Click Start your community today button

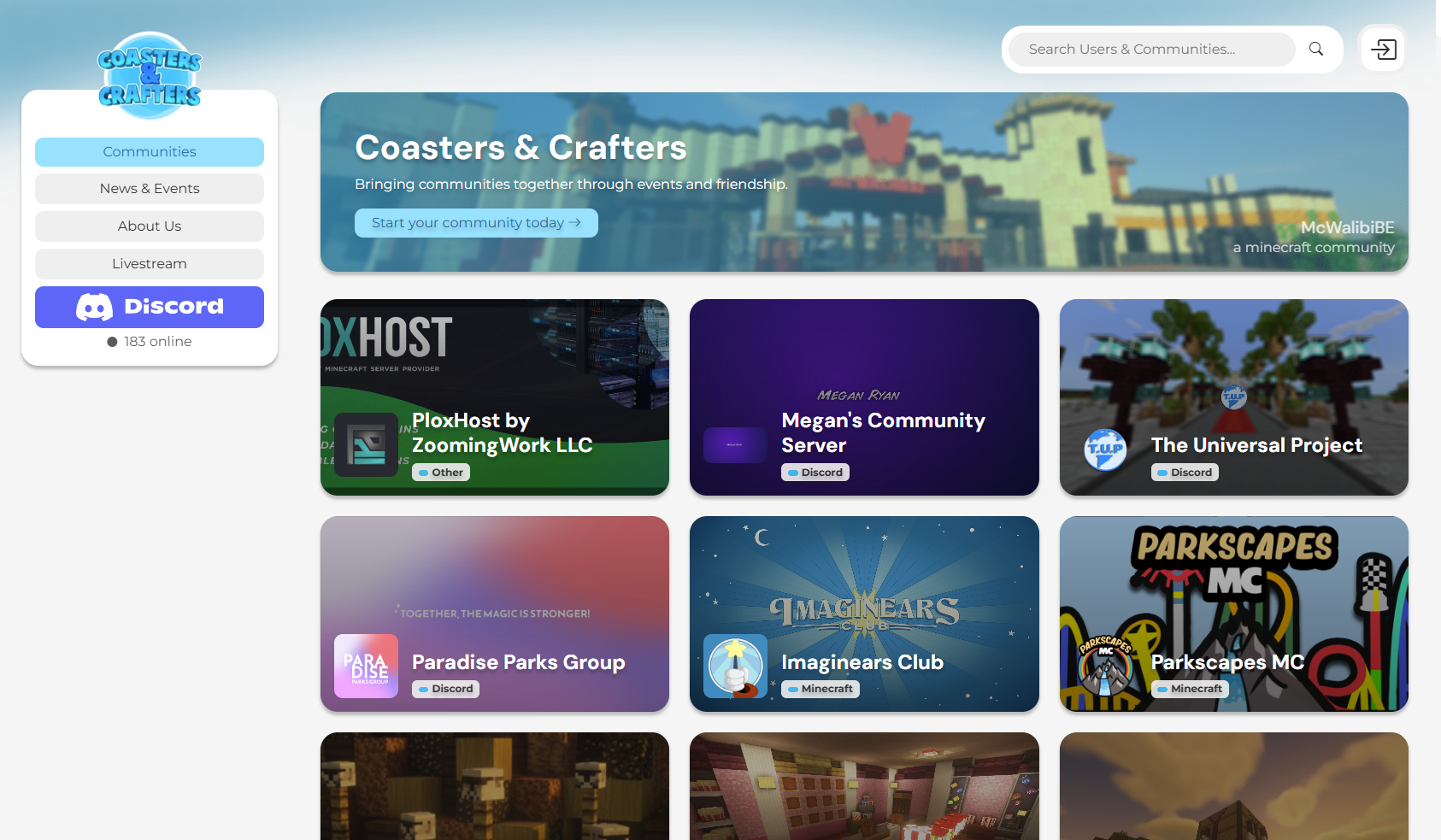point(476,223)
